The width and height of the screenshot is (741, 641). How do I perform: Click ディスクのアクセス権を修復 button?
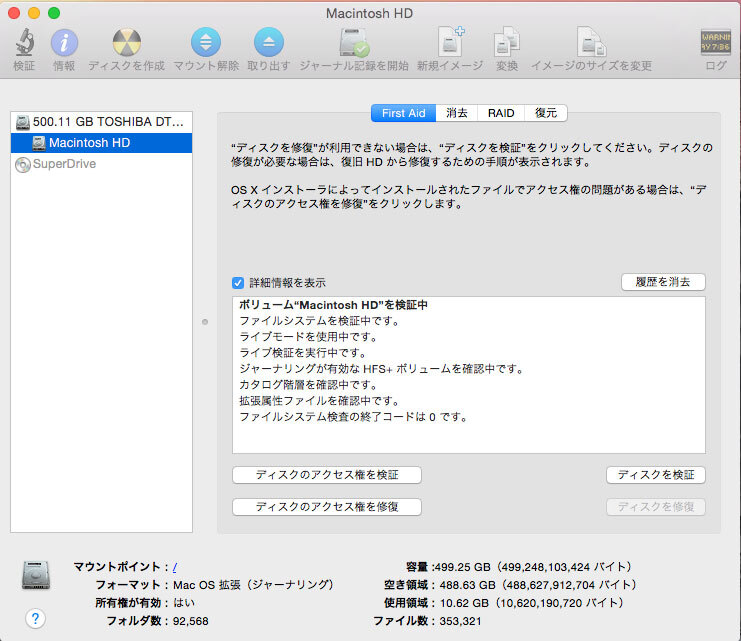tap(327, 507)
